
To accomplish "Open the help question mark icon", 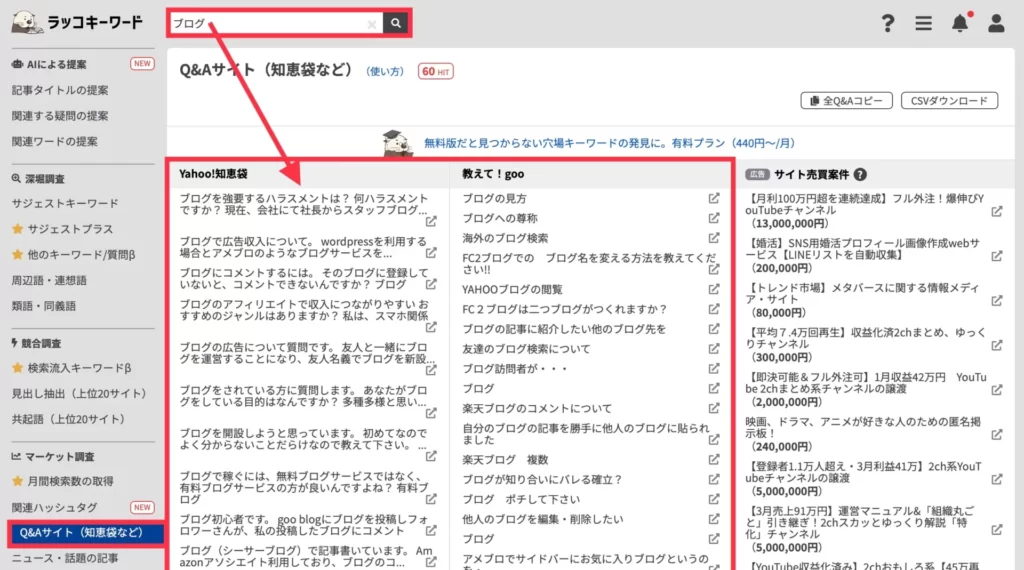I will tap(888, 24).
